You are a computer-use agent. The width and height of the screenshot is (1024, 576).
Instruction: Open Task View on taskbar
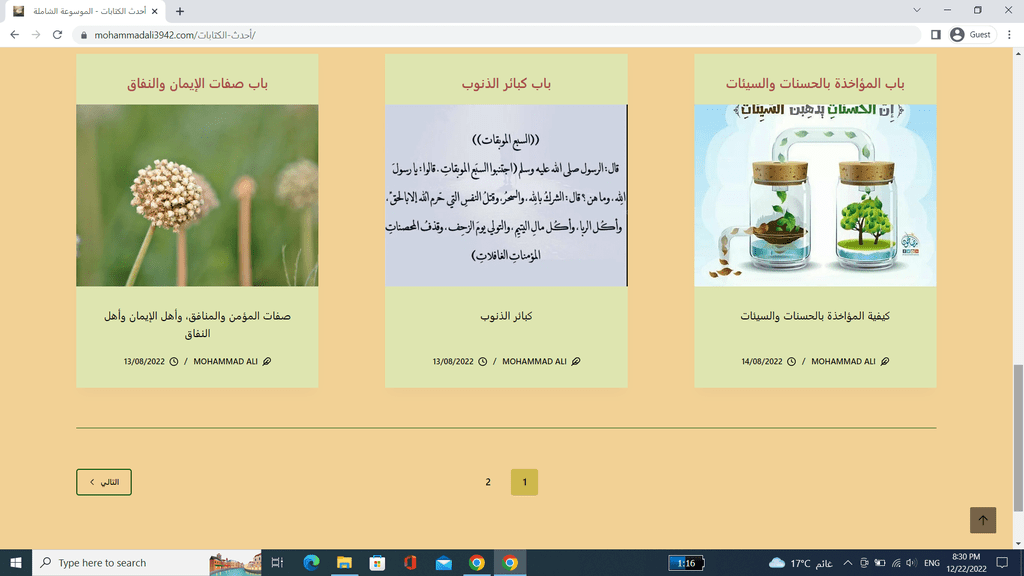pos(277,562)
